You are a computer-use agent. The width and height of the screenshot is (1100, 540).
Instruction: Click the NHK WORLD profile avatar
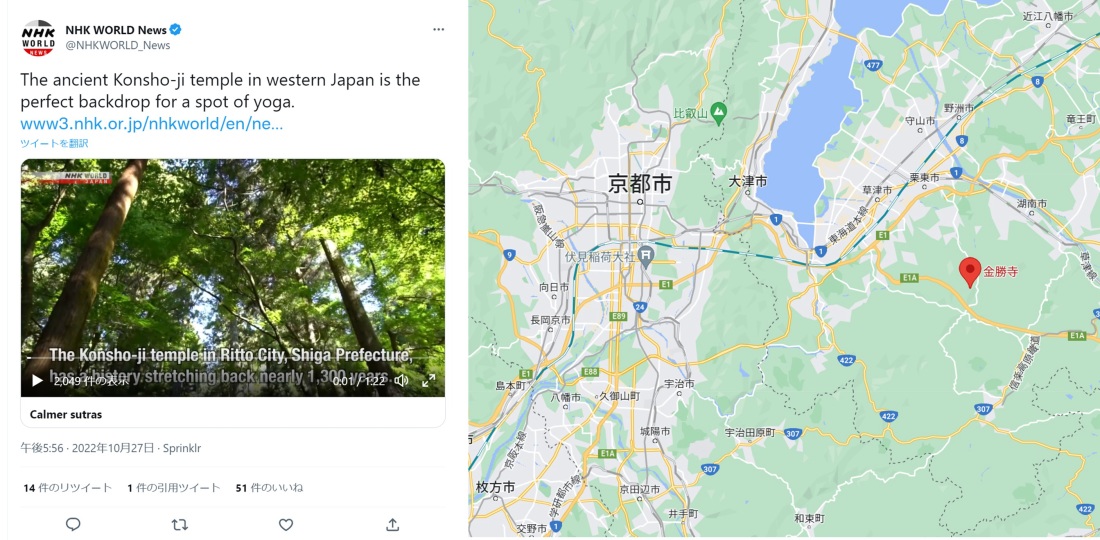coord(38,38)
